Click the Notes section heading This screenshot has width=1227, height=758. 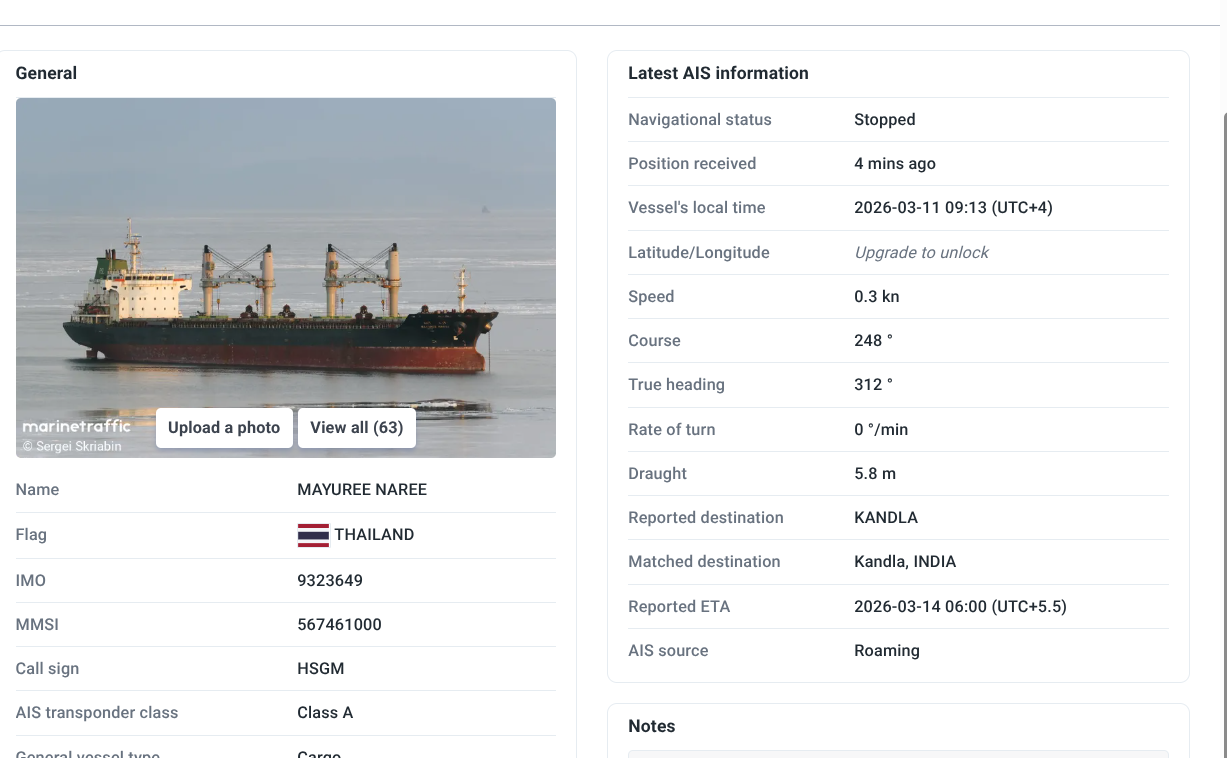pos(652,726)
